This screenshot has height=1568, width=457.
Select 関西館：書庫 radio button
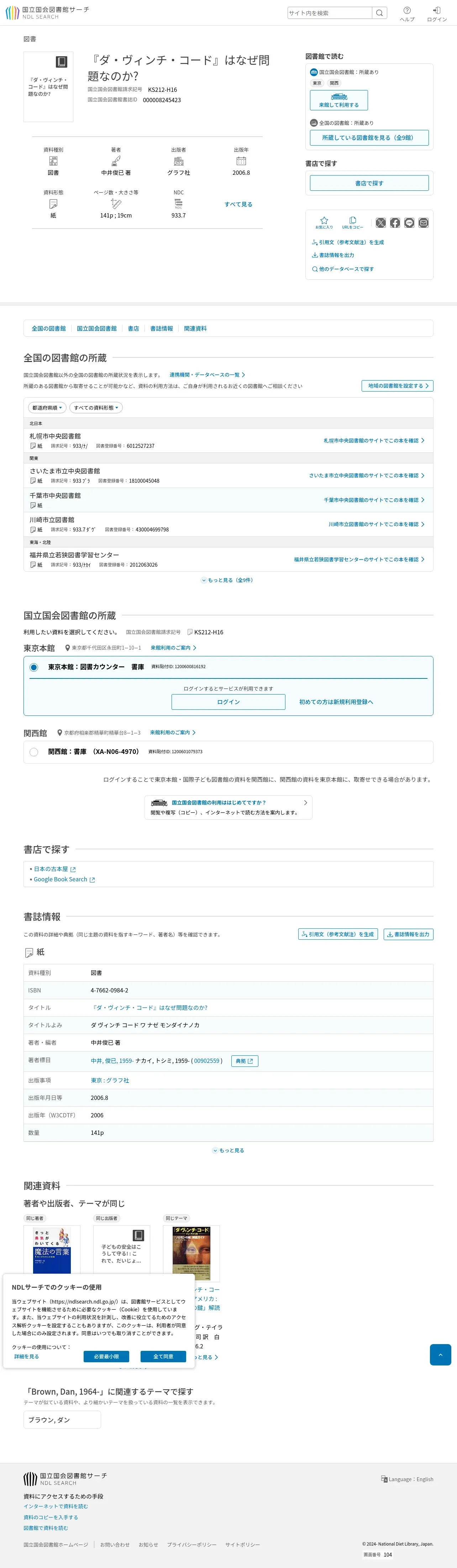pyautogui.click(x=33, y=752)
